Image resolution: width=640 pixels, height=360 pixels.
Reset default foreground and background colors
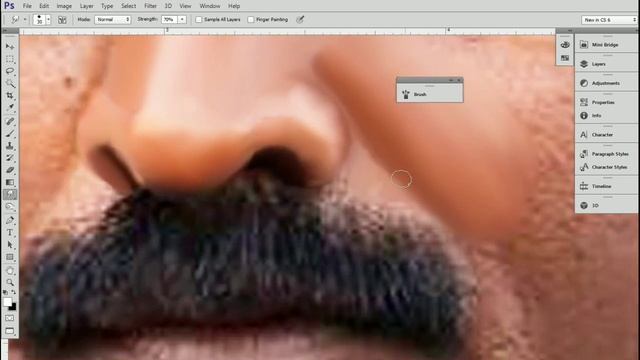[x=5, y=292]
